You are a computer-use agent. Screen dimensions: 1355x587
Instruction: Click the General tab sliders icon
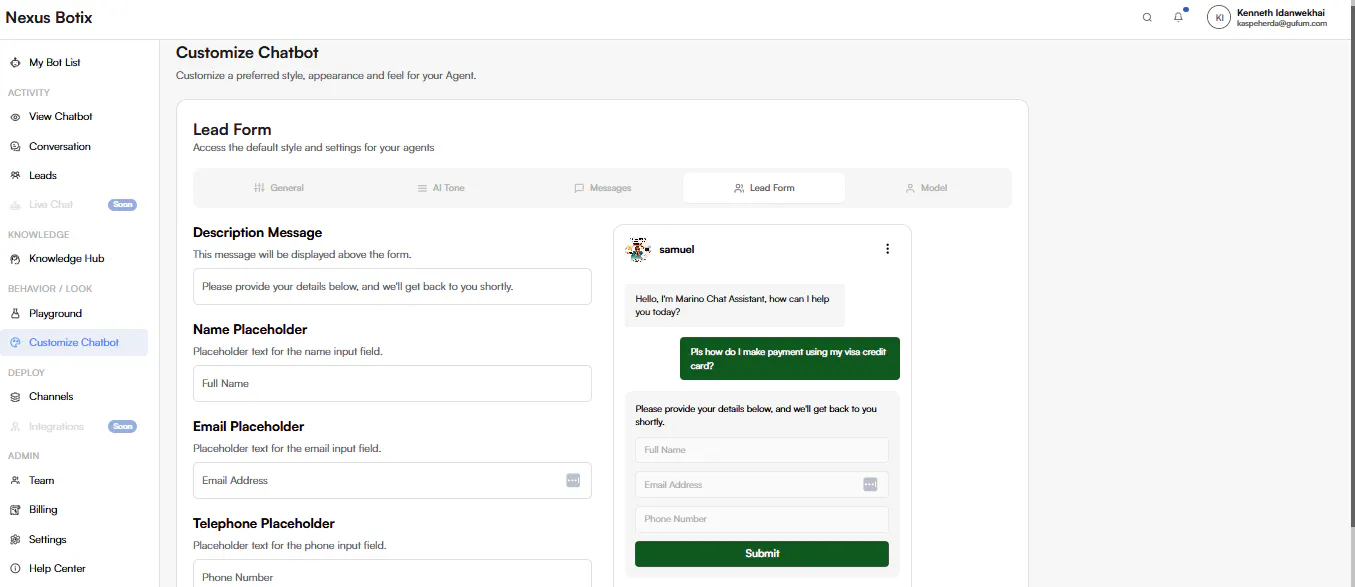coord(259,188)
